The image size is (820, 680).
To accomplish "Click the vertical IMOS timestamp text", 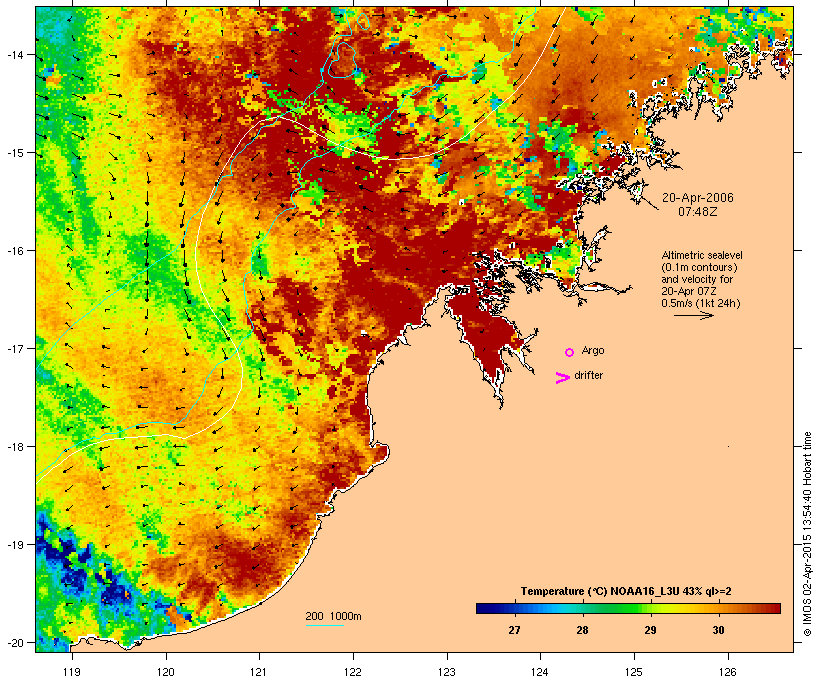I will [x=807, y=534].
